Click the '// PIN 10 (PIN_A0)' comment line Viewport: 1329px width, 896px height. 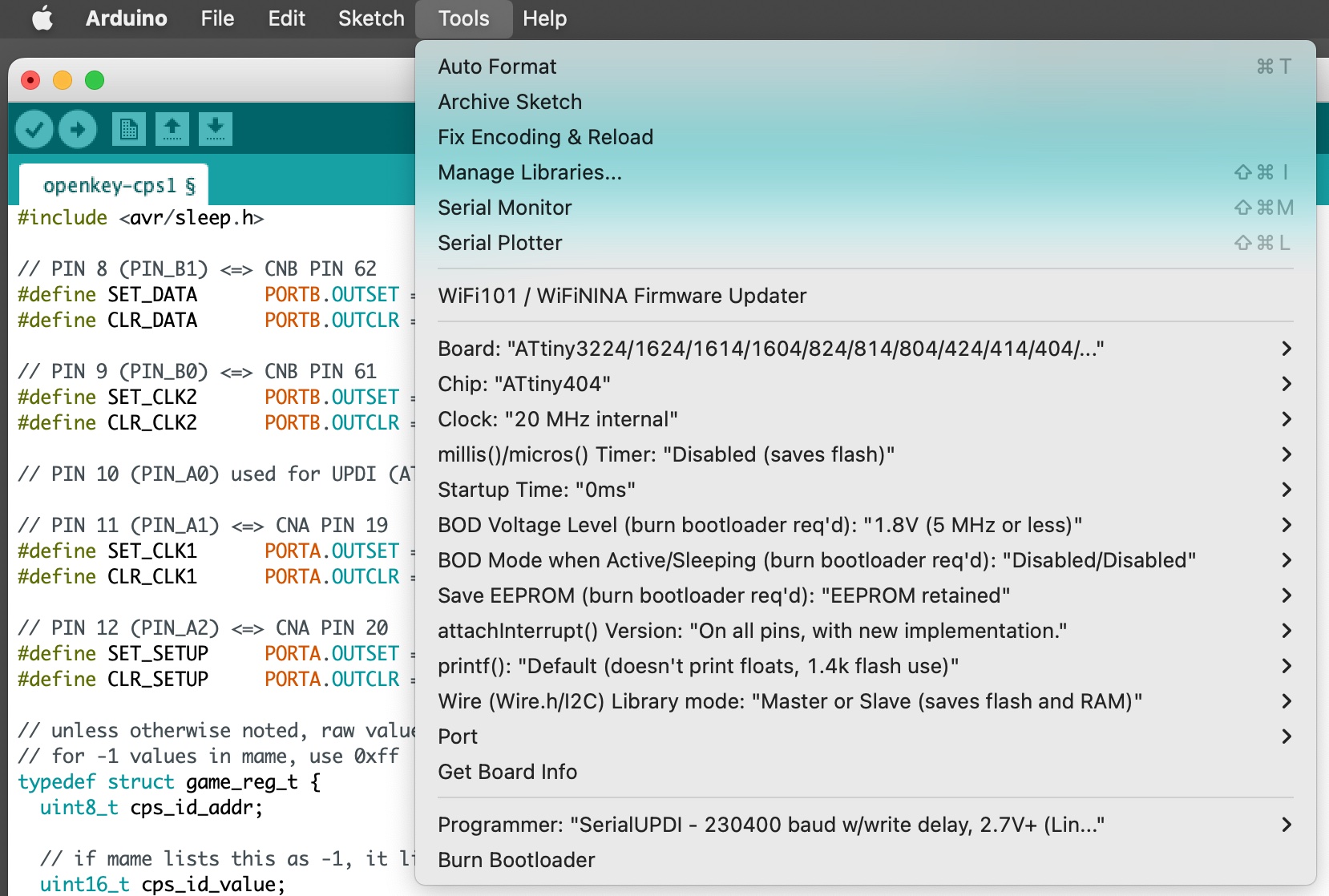216,474
